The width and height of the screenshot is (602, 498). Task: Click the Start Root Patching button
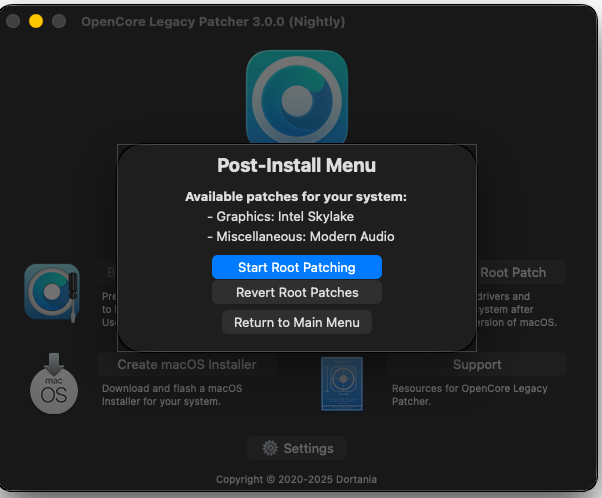pos(297,267)
